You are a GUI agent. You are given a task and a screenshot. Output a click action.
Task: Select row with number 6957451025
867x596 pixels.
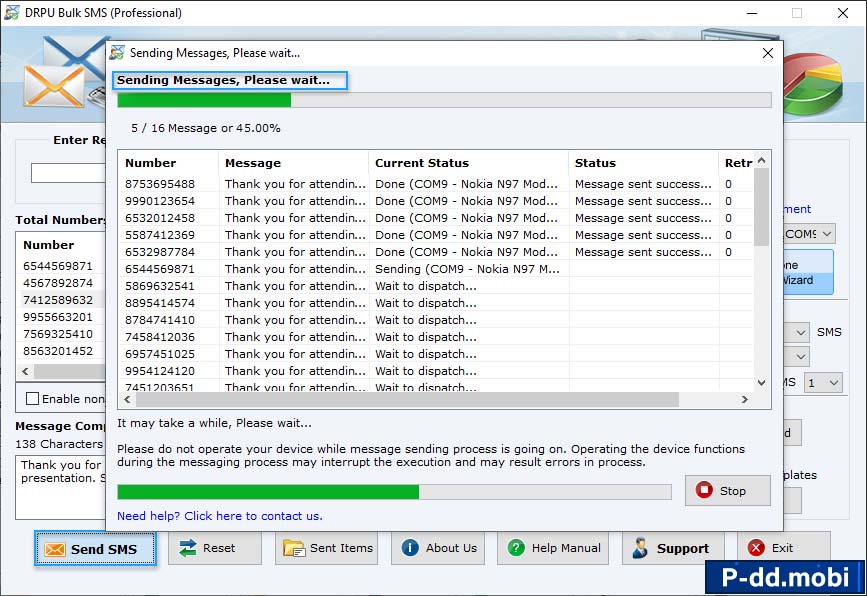pos(436,354)
